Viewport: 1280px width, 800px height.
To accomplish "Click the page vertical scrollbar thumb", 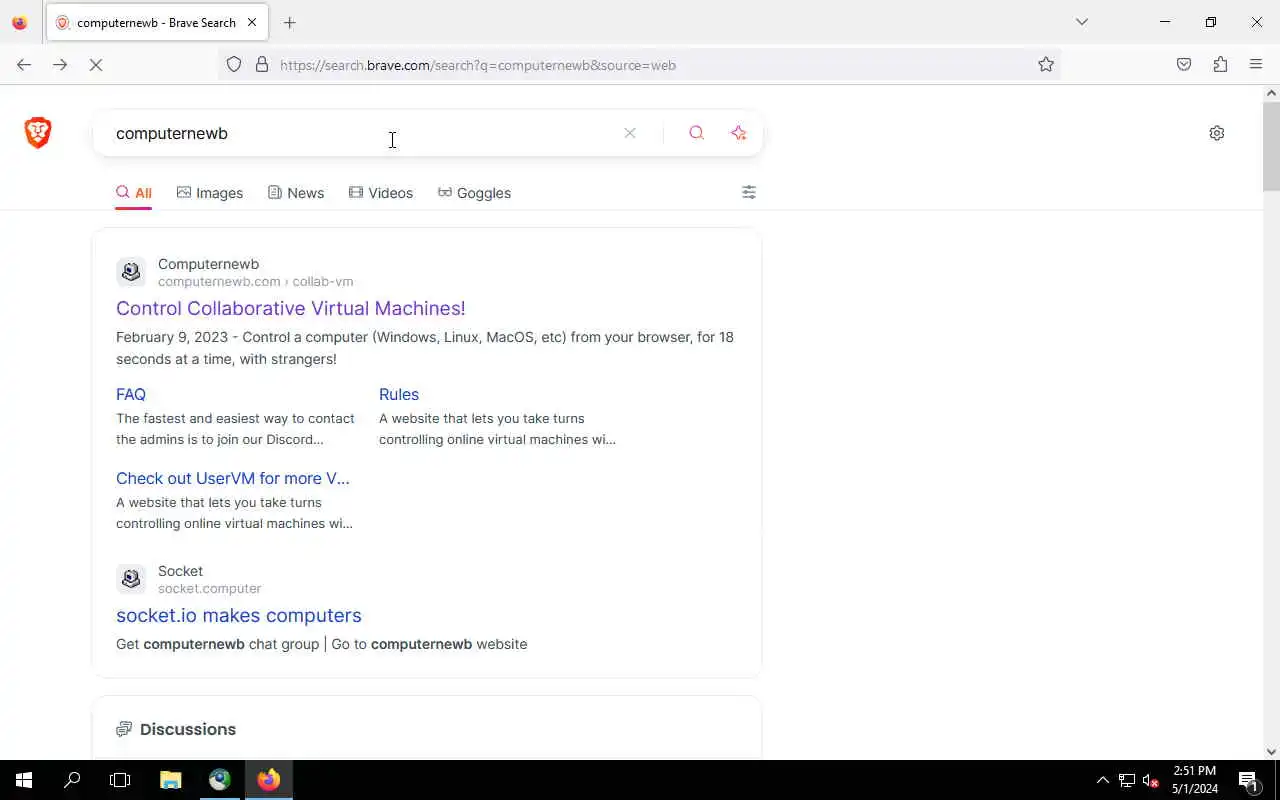I will click(x=1271, y=145).
